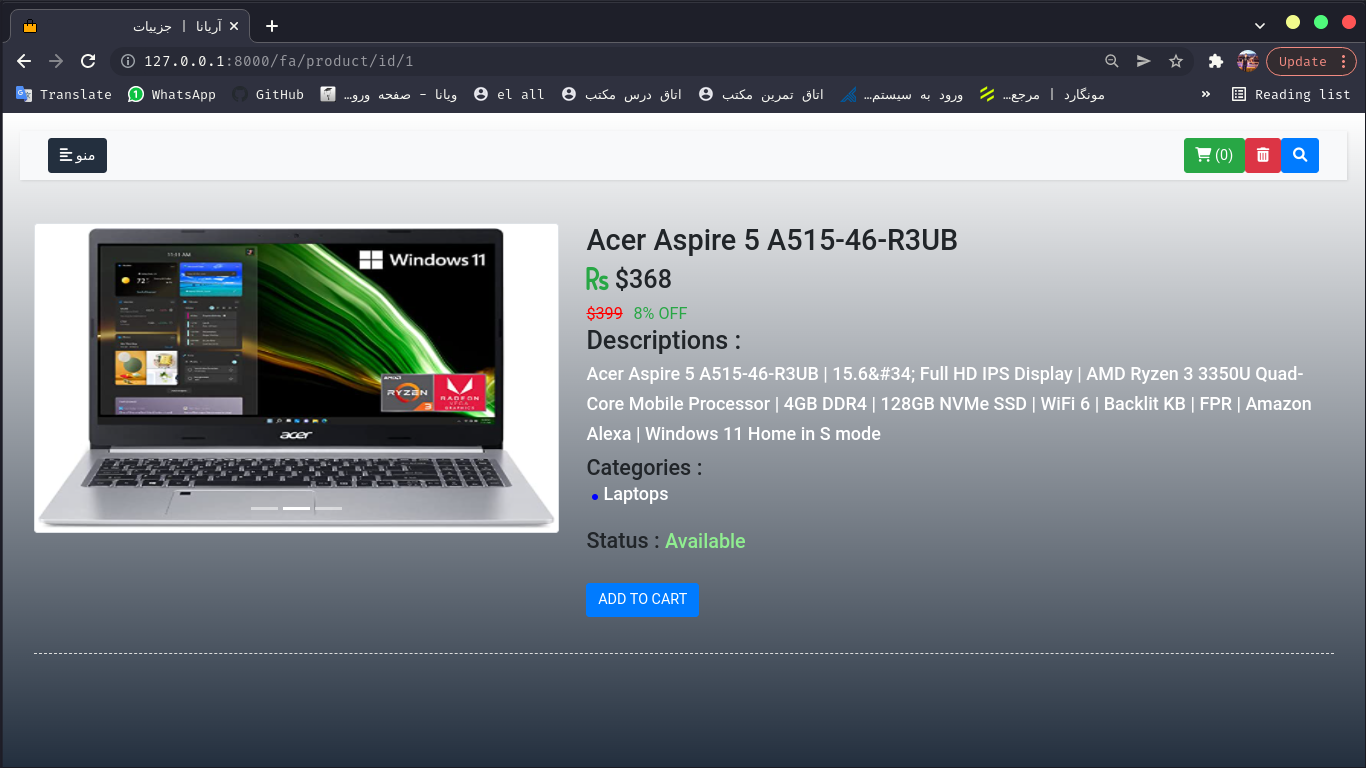The image size is (1366, 768).
Task: Click the Acer laptop product image
Action: pos(296,378)
